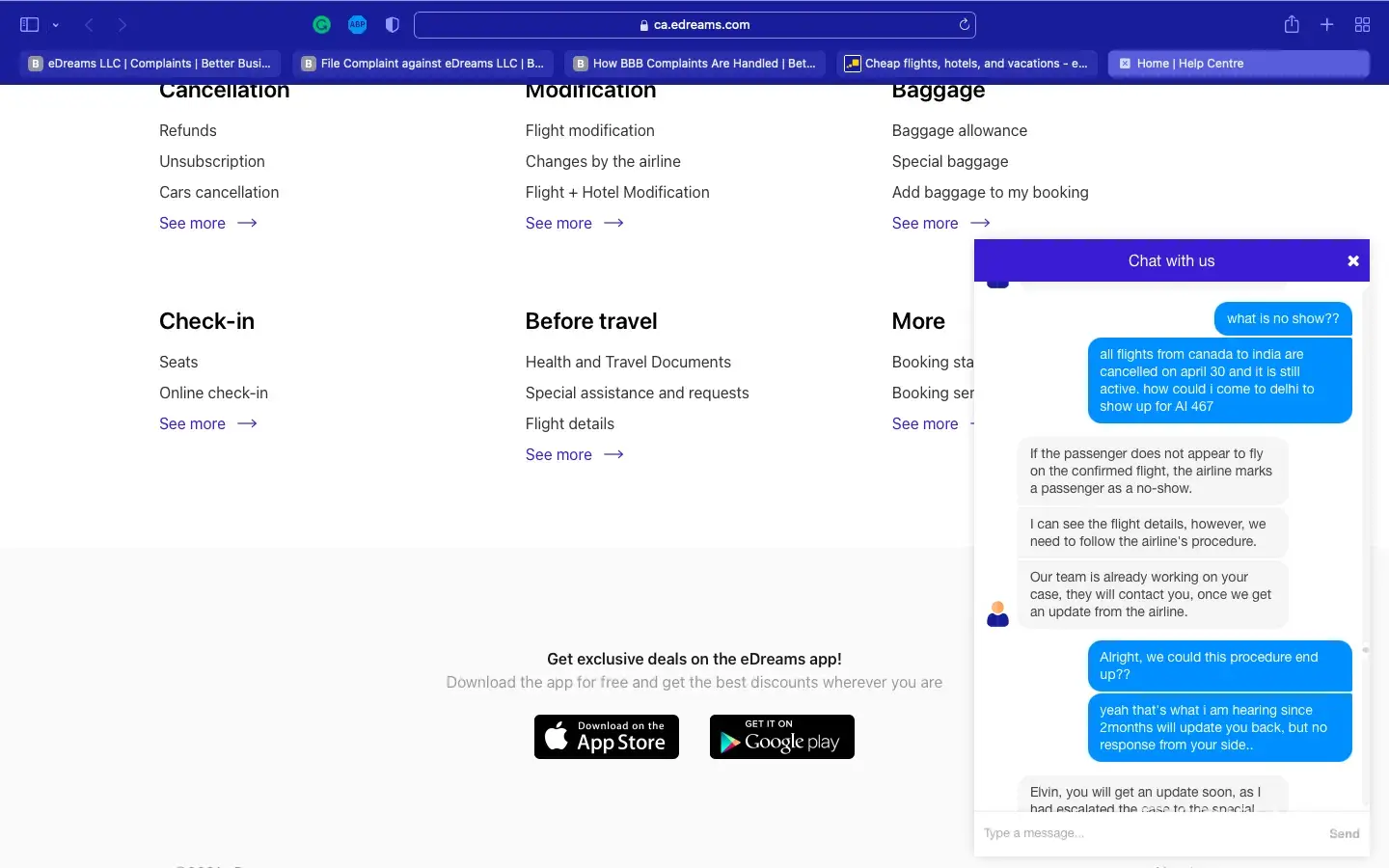The height and width of the screenshot is (868, 1389).
Task: Focus the Type a message field
Action: [x=1148, y=833]
